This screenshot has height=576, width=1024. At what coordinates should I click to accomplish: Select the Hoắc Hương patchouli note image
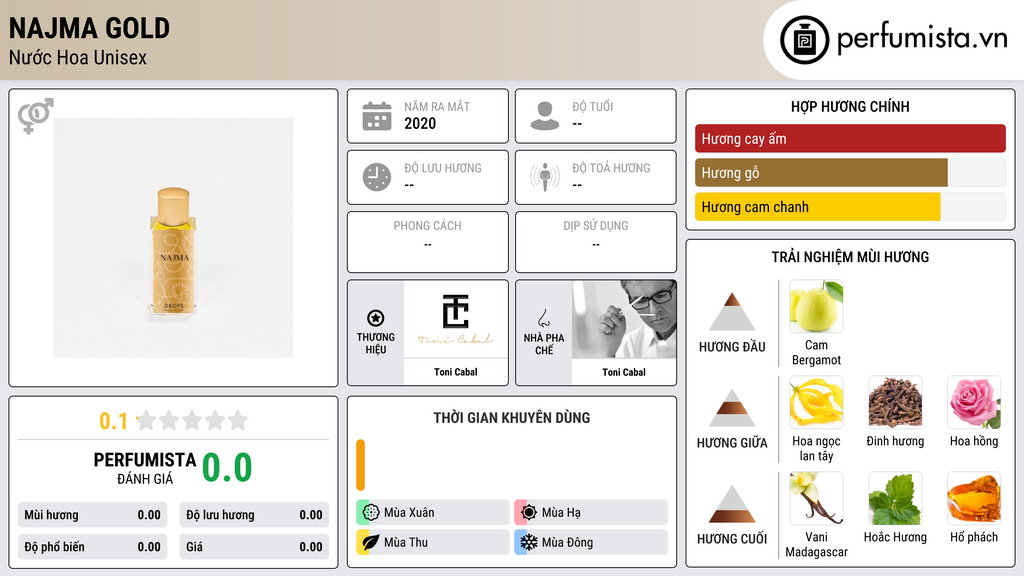click(x=895, y=498)
